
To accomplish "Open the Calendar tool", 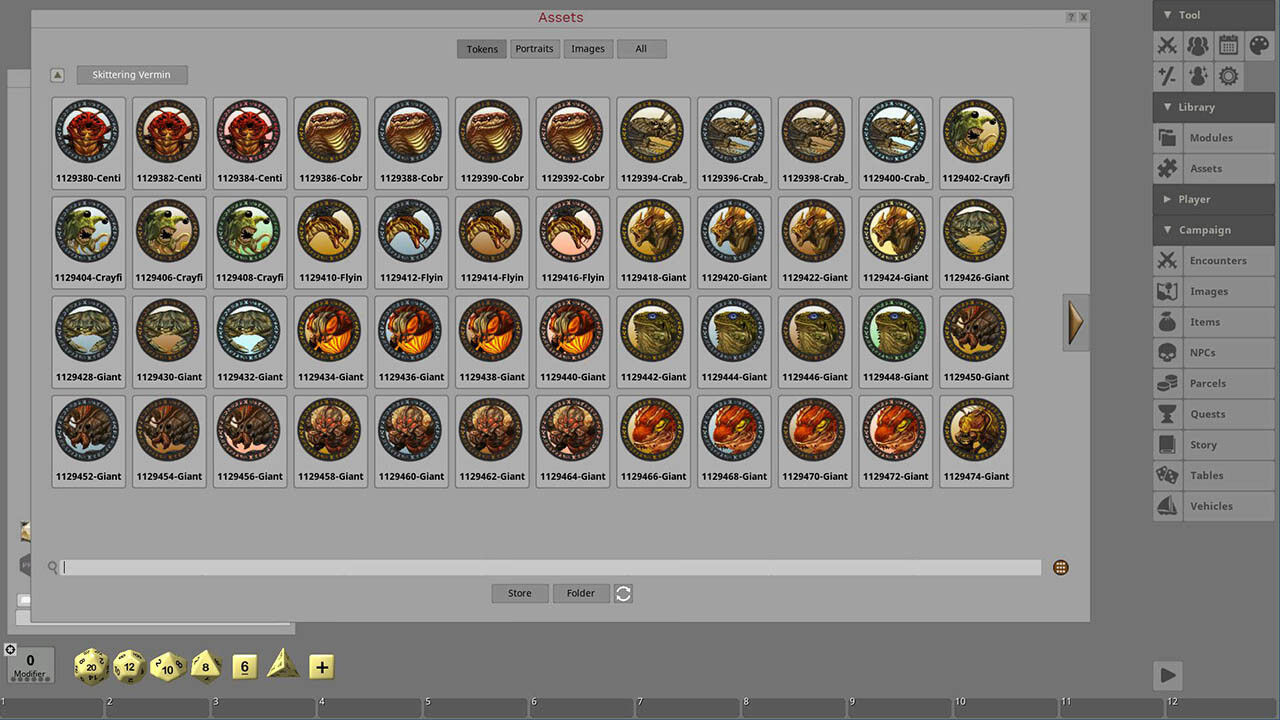I will (x=1228, y=45).
